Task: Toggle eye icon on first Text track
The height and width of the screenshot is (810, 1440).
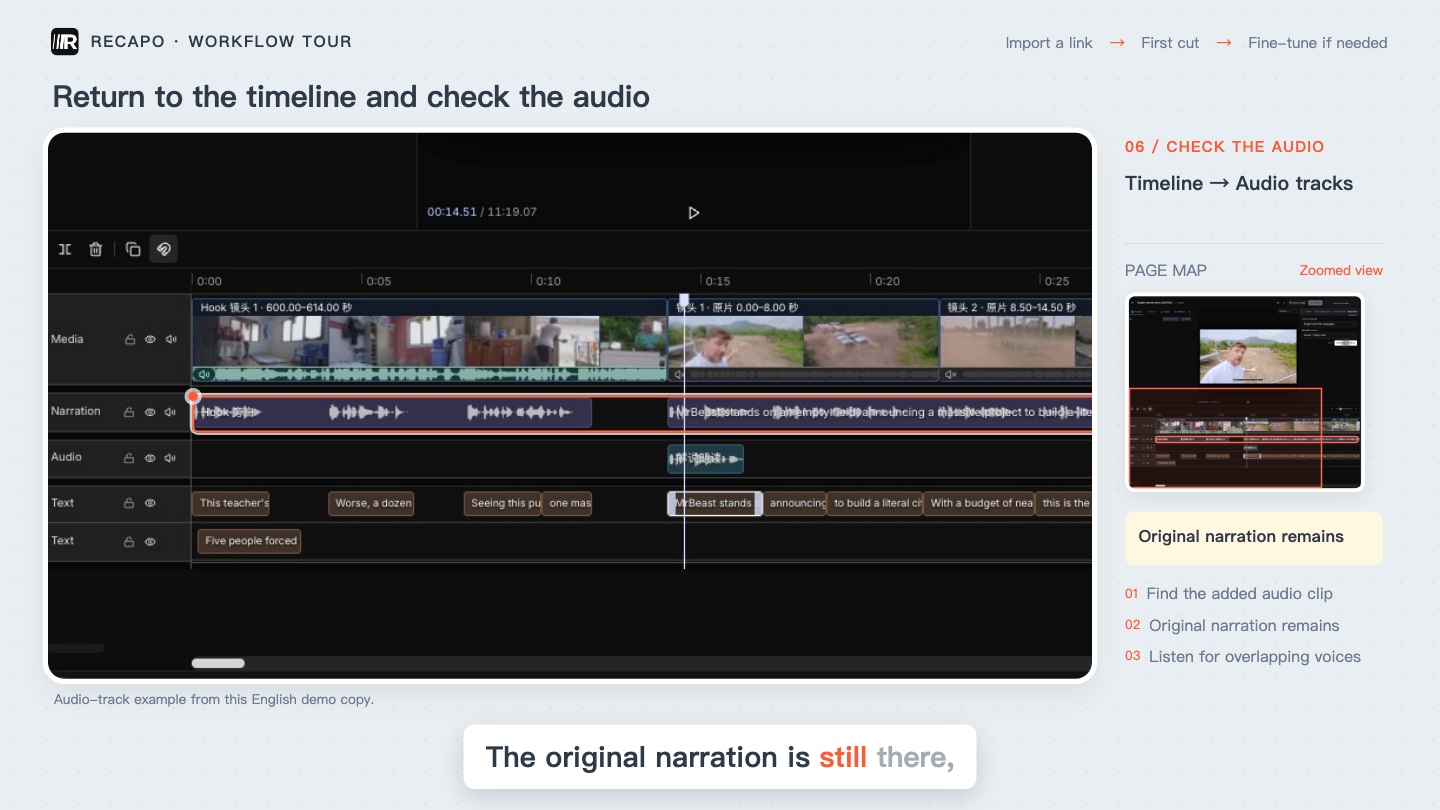Action: [x=150, y=504]
